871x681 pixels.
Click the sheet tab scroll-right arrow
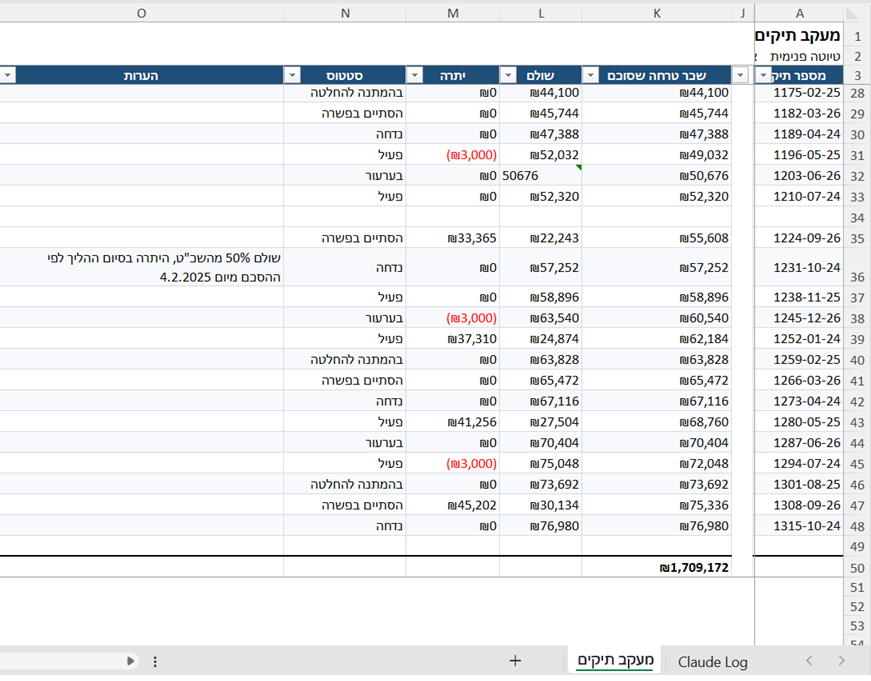841,660
